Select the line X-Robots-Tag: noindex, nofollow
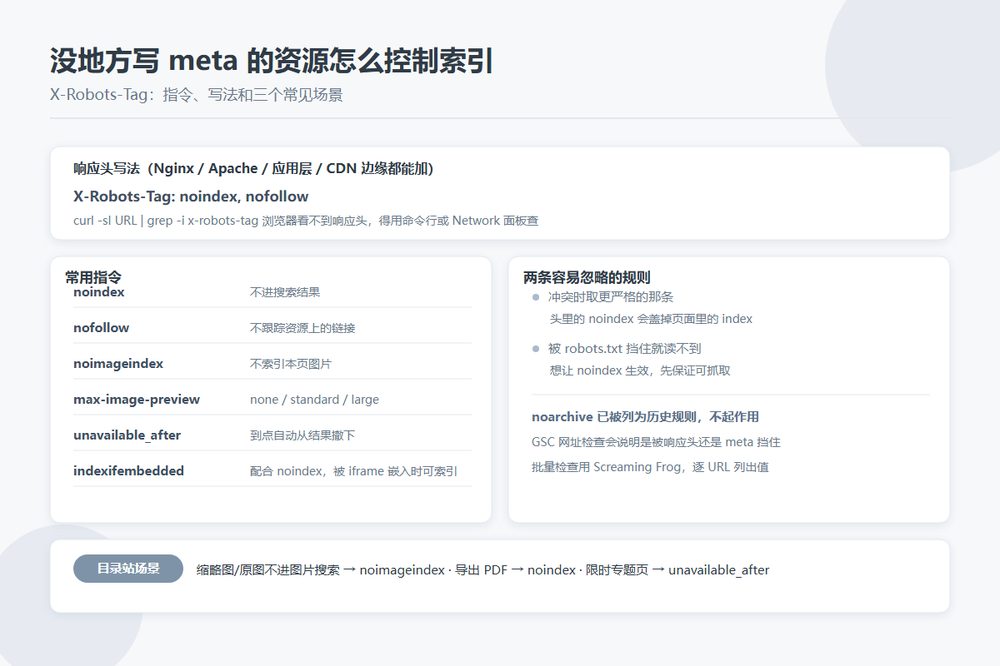 [x=191, y=196]
